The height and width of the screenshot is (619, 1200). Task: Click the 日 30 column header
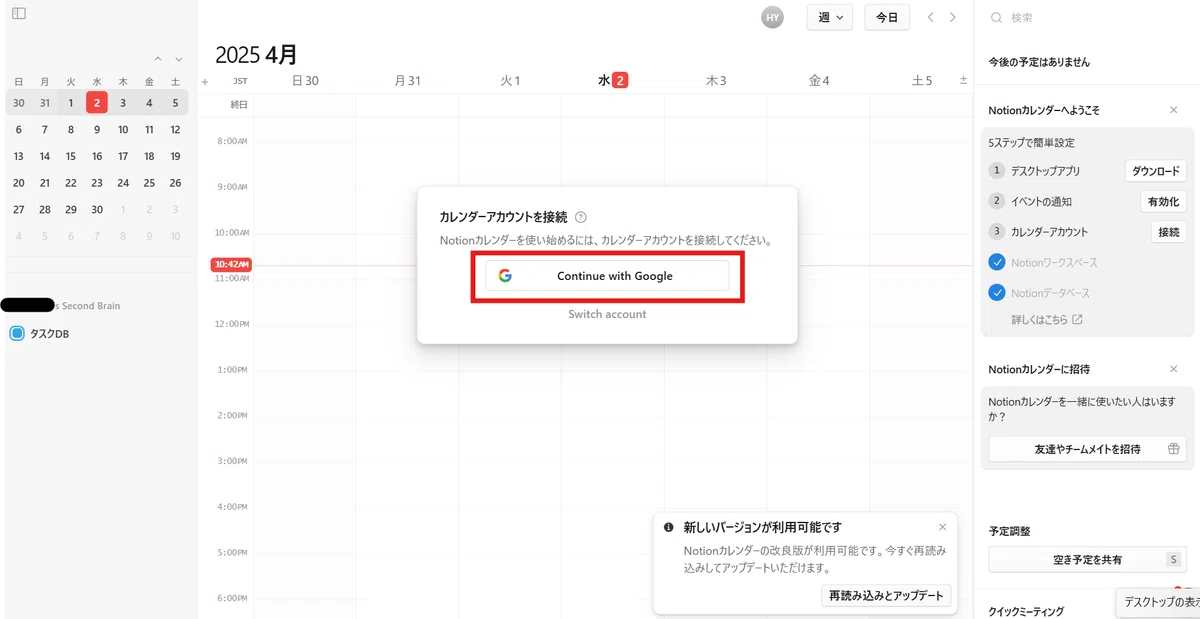tap(304, 81)
